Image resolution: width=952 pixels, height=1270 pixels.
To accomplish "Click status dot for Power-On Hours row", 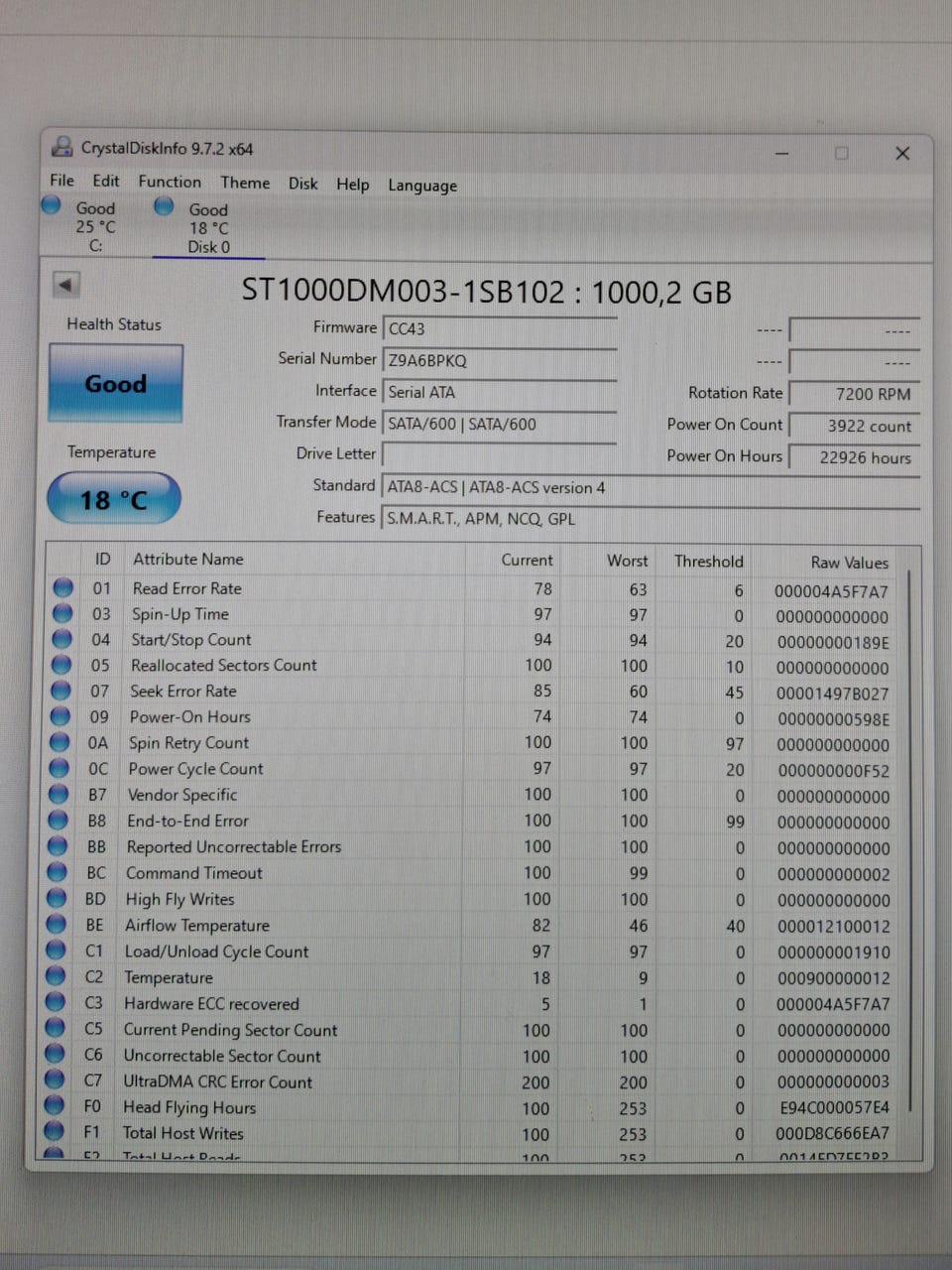I will tap(60, 716).
